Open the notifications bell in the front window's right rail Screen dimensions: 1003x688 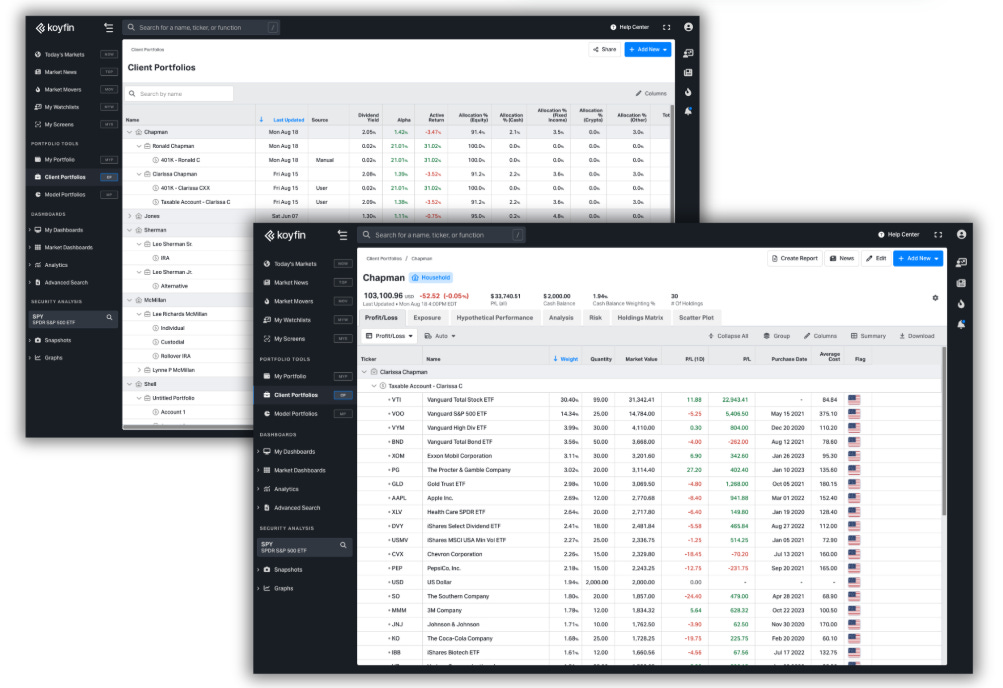click(x=961, y=324)
